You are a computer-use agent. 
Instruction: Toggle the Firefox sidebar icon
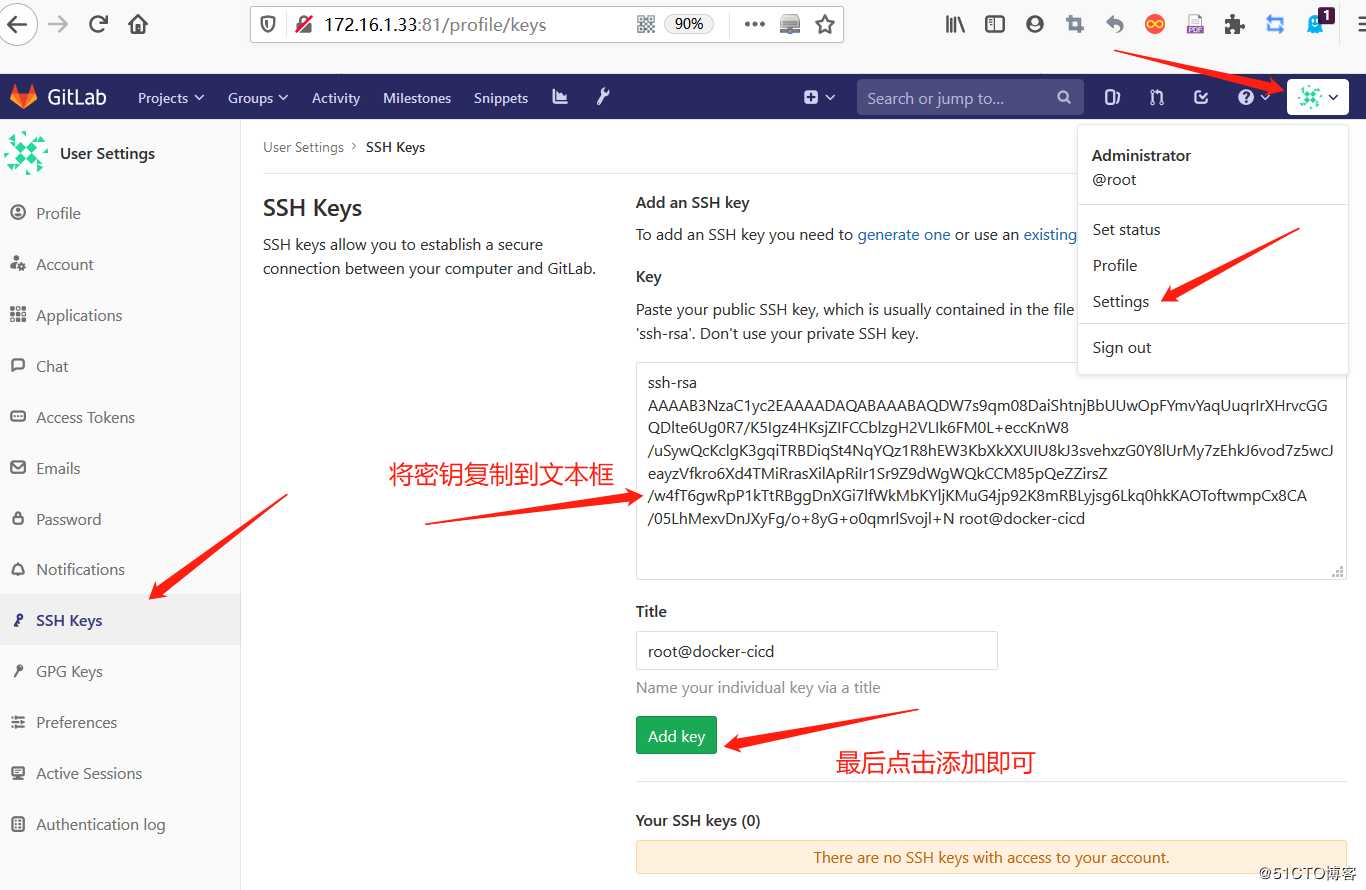[x=995, y=25]
